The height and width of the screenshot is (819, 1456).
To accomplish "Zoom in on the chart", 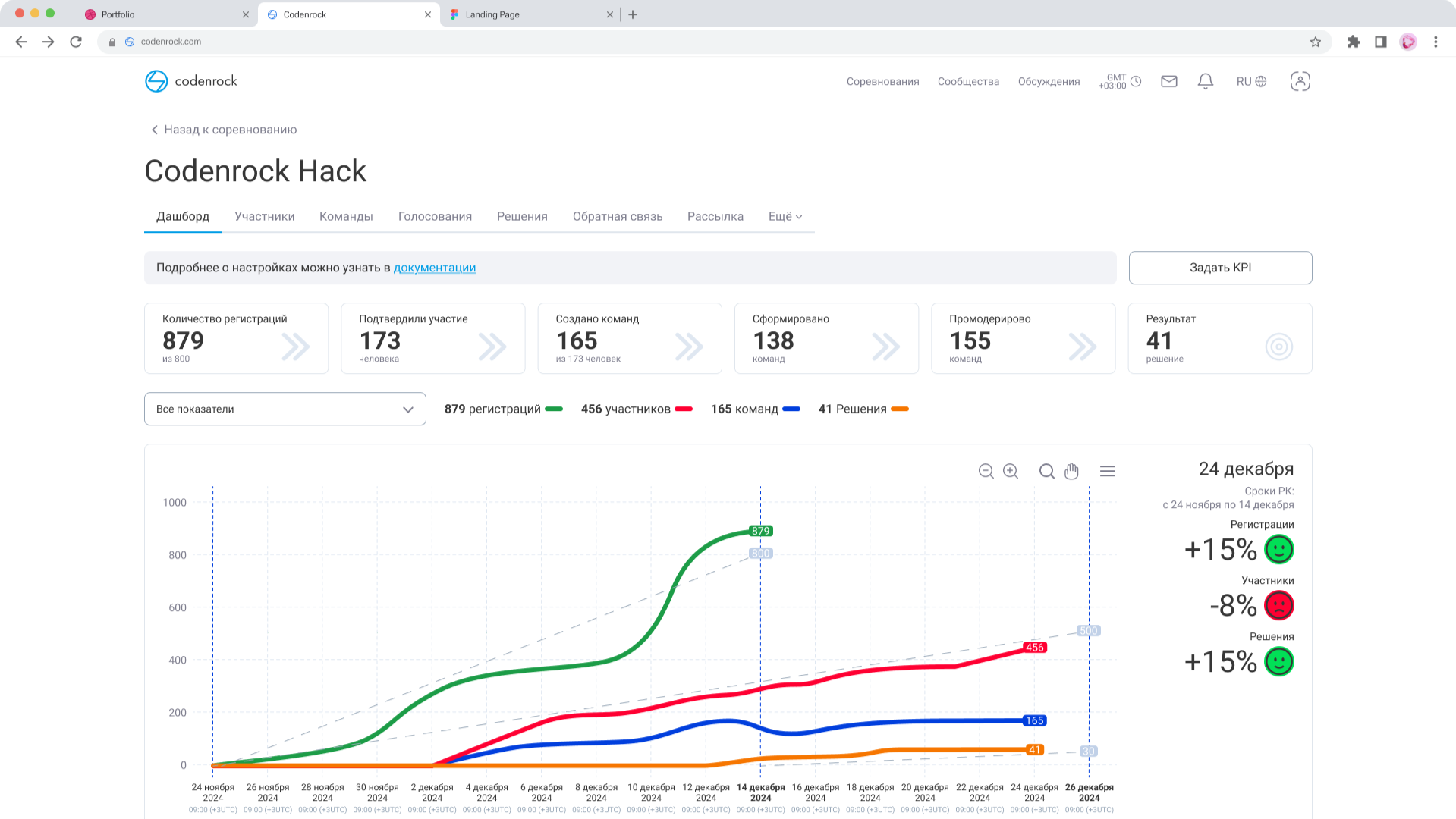I will (x=1011, y=471).
